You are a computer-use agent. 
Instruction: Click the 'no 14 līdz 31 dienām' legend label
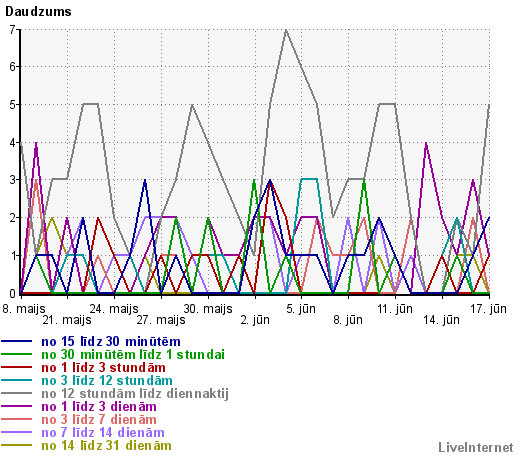(106, 446)
